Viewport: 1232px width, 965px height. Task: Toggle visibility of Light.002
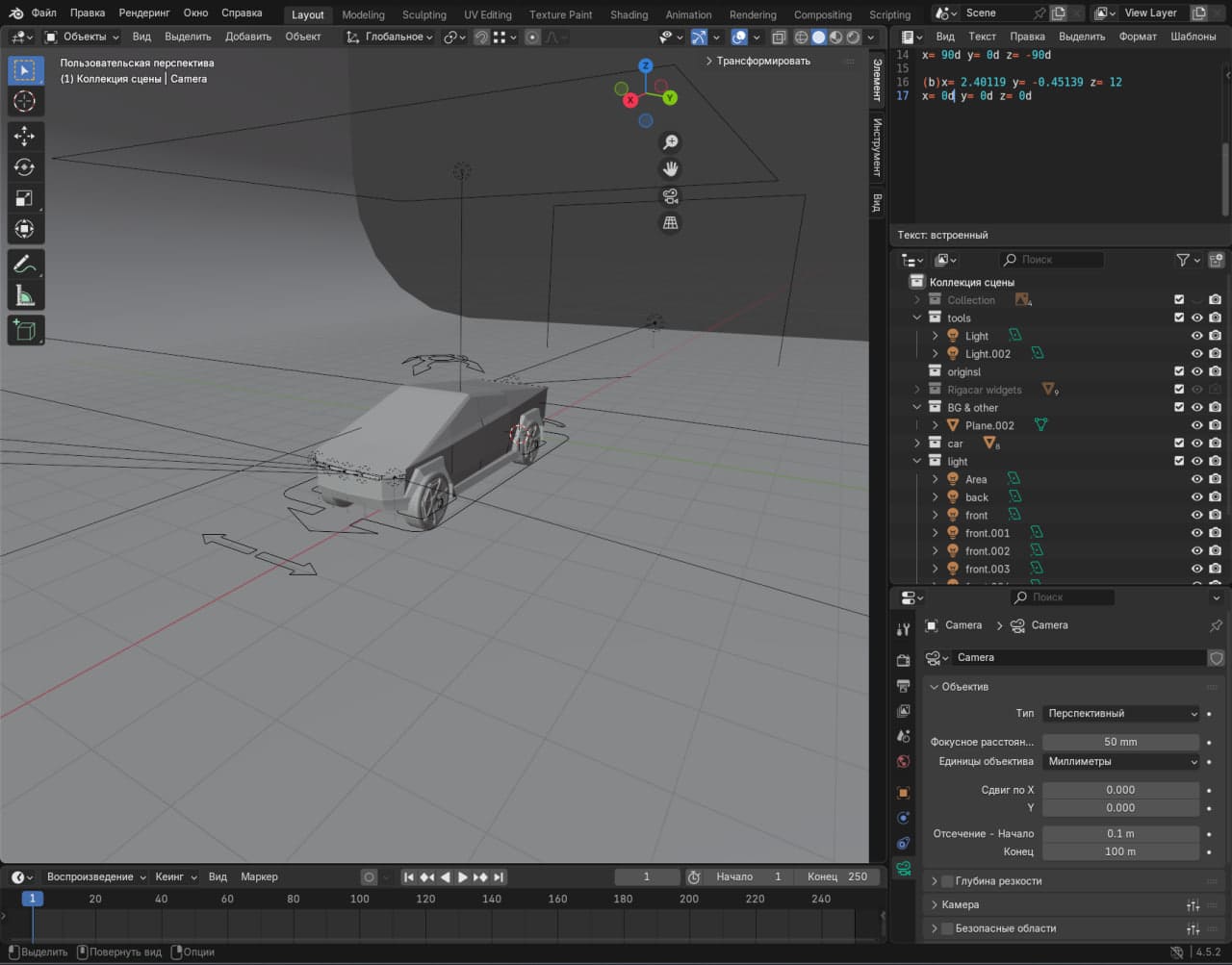(x=1196, y=354)
